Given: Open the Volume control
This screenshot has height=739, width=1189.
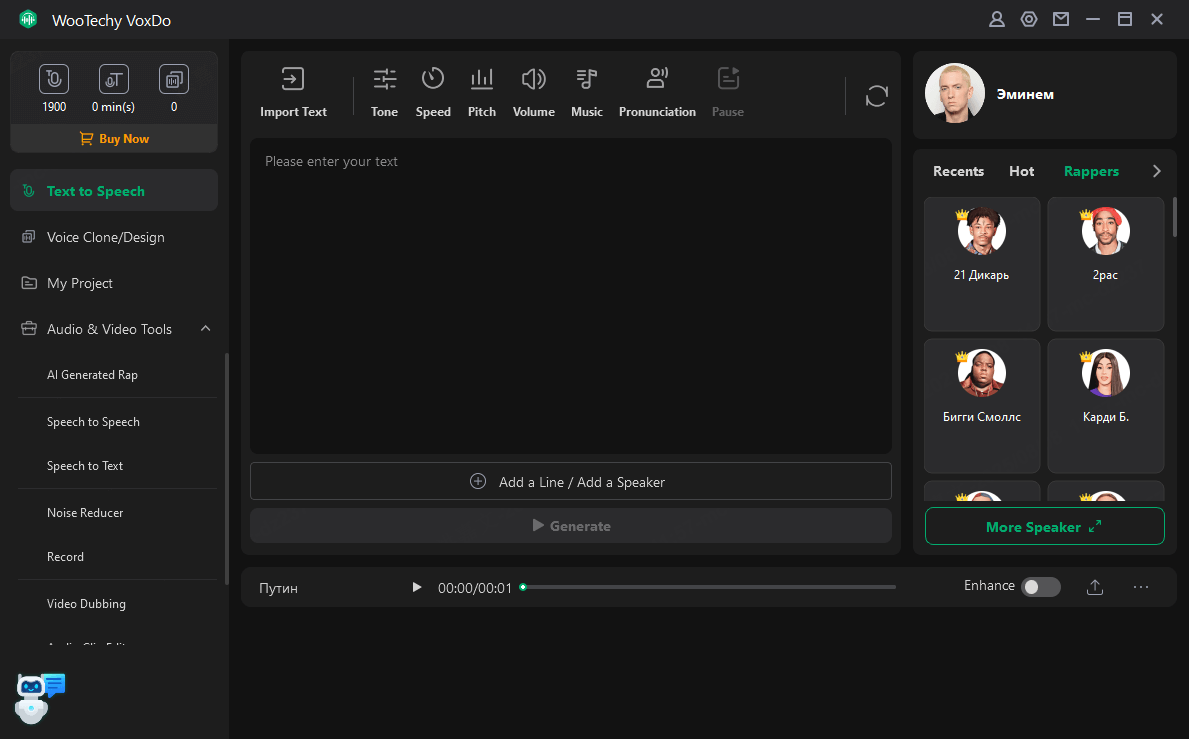Looking at the screenshot, I should pos(534,92).
